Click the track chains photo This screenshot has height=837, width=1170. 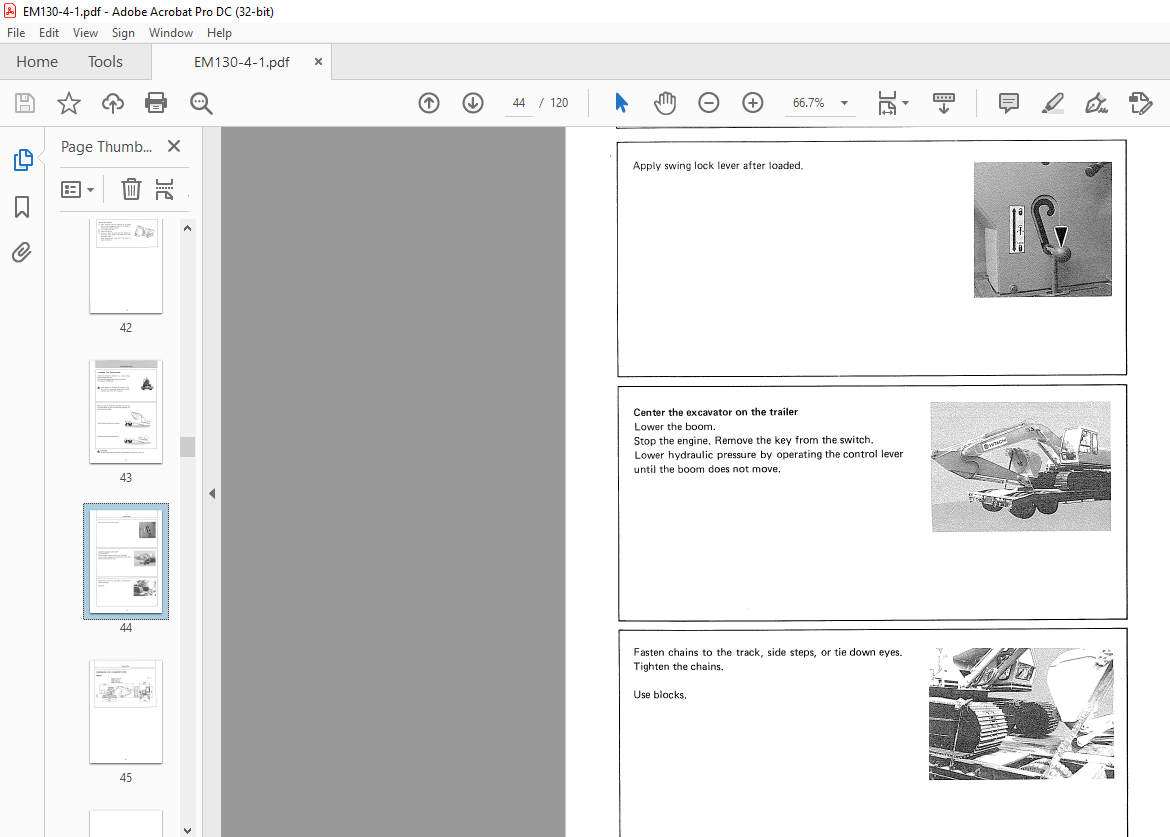click(1021, 713)
